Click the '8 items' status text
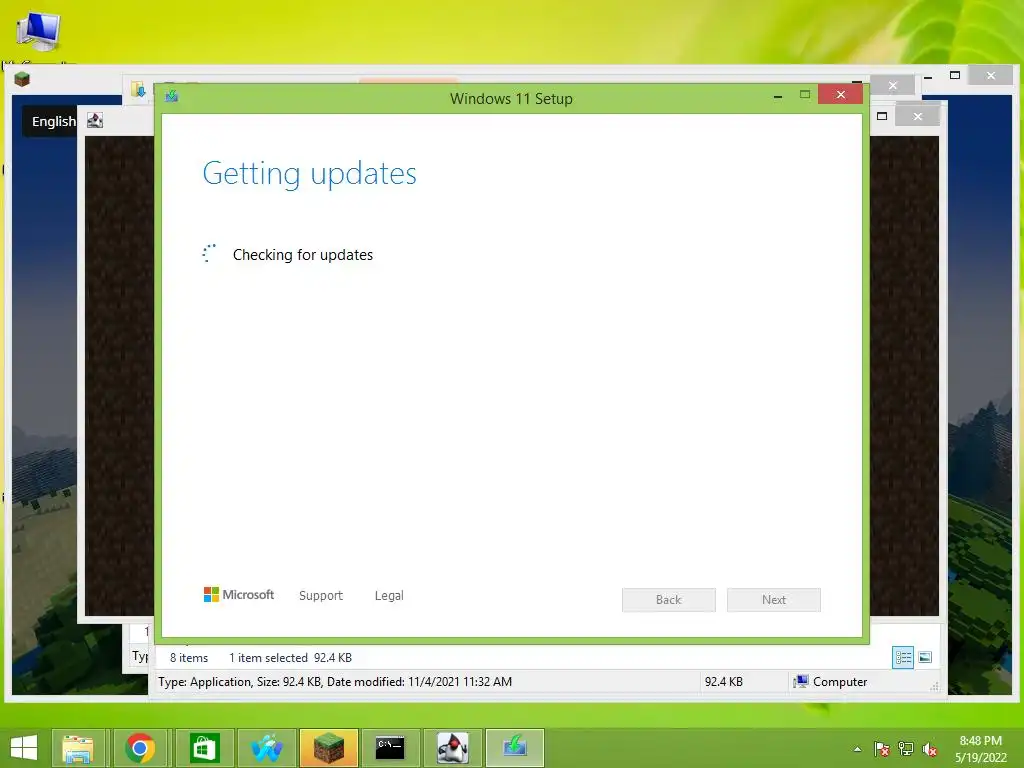 tap(189, 658)
